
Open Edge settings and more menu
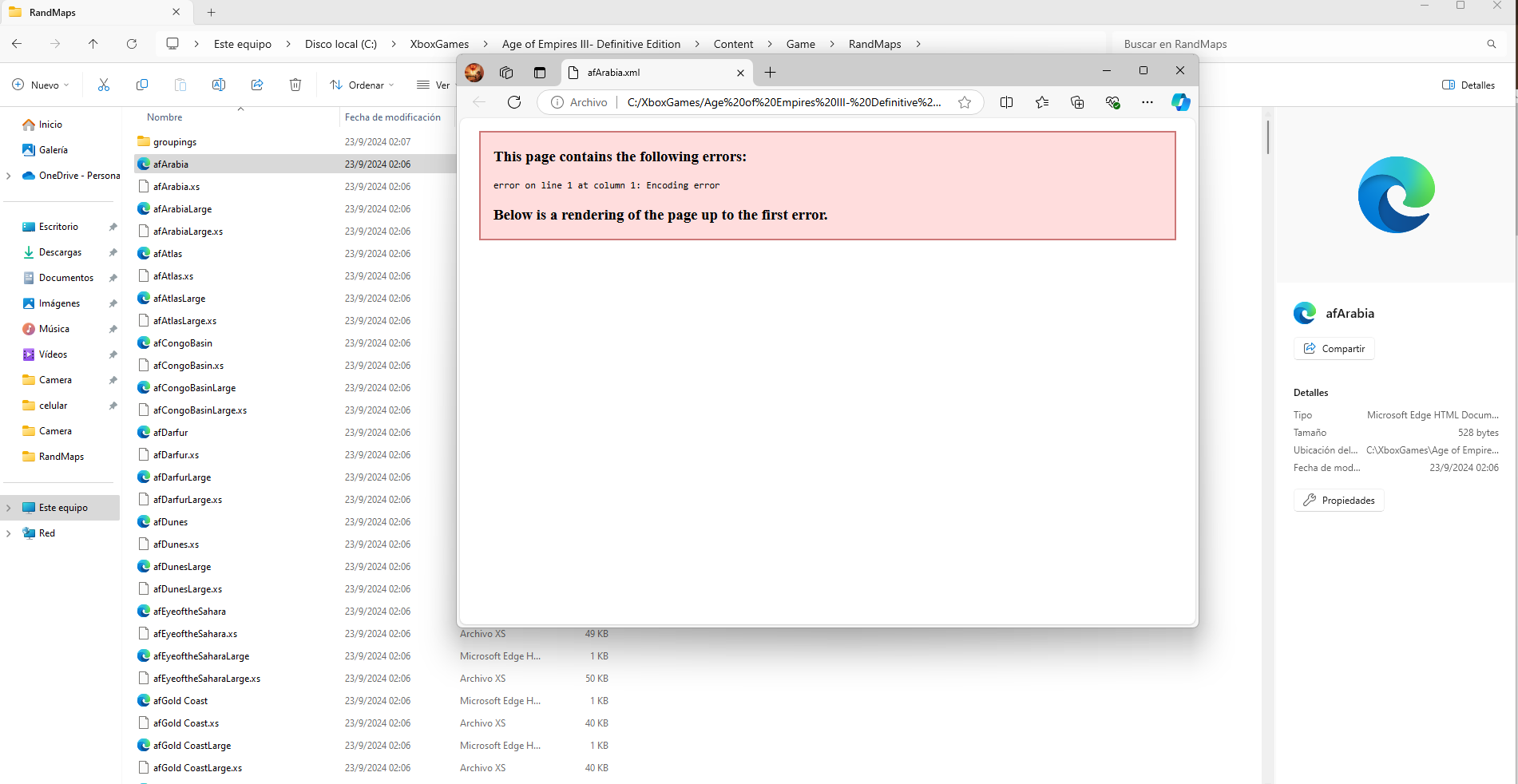[x=1147, y=102]
